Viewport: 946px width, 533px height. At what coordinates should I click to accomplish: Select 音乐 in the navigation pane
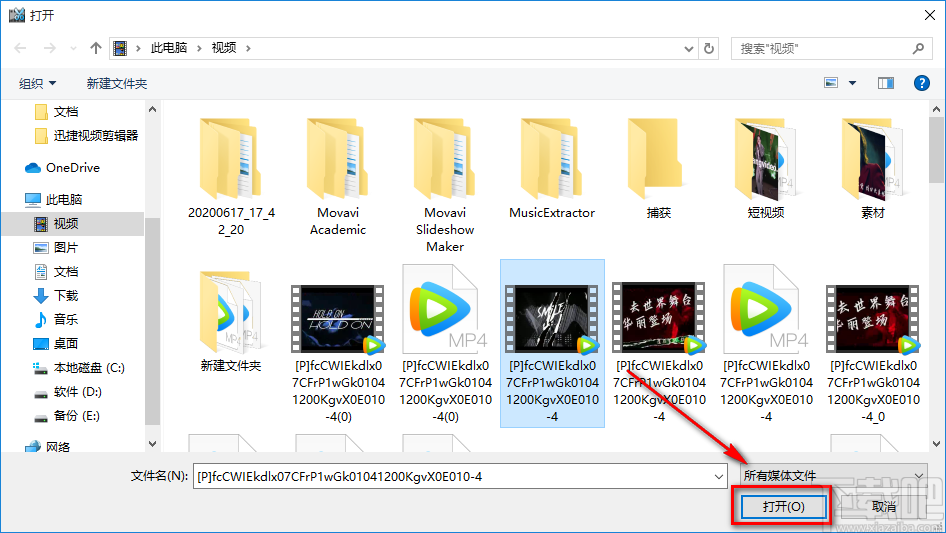(56, 319)
